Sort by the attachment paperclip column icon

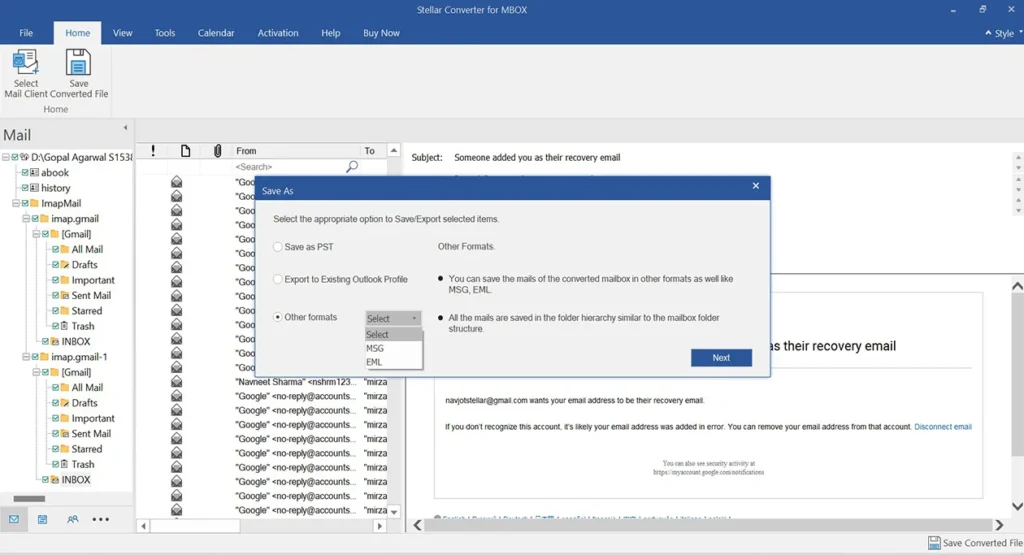[217, 151]
